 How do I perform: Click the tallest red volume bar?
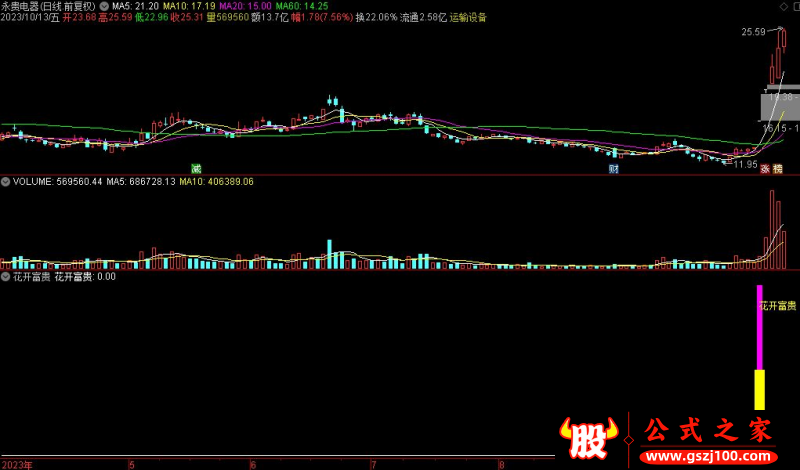(x=772, y=230)
